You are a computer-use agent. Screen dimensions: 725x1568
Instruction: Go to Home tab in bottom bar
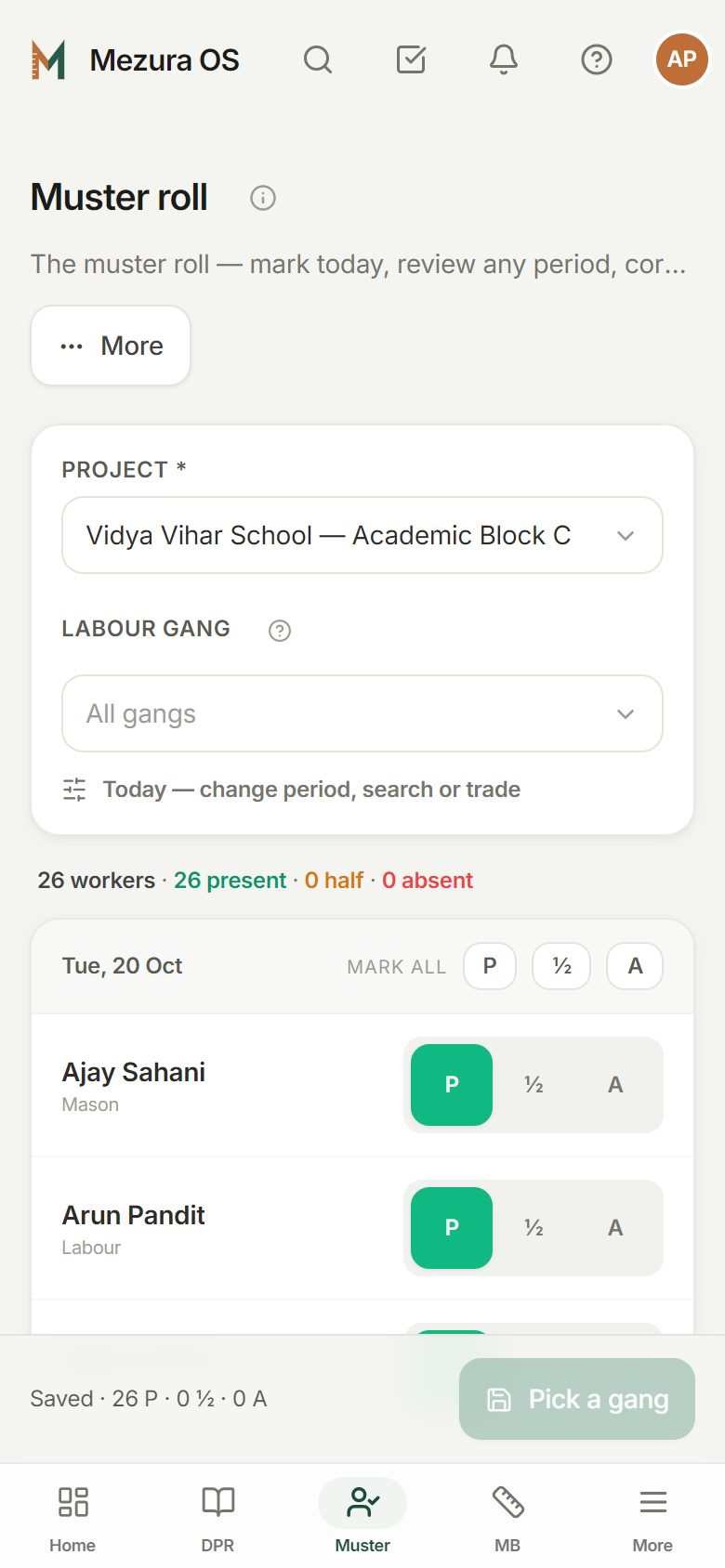tap(72, 1517)
